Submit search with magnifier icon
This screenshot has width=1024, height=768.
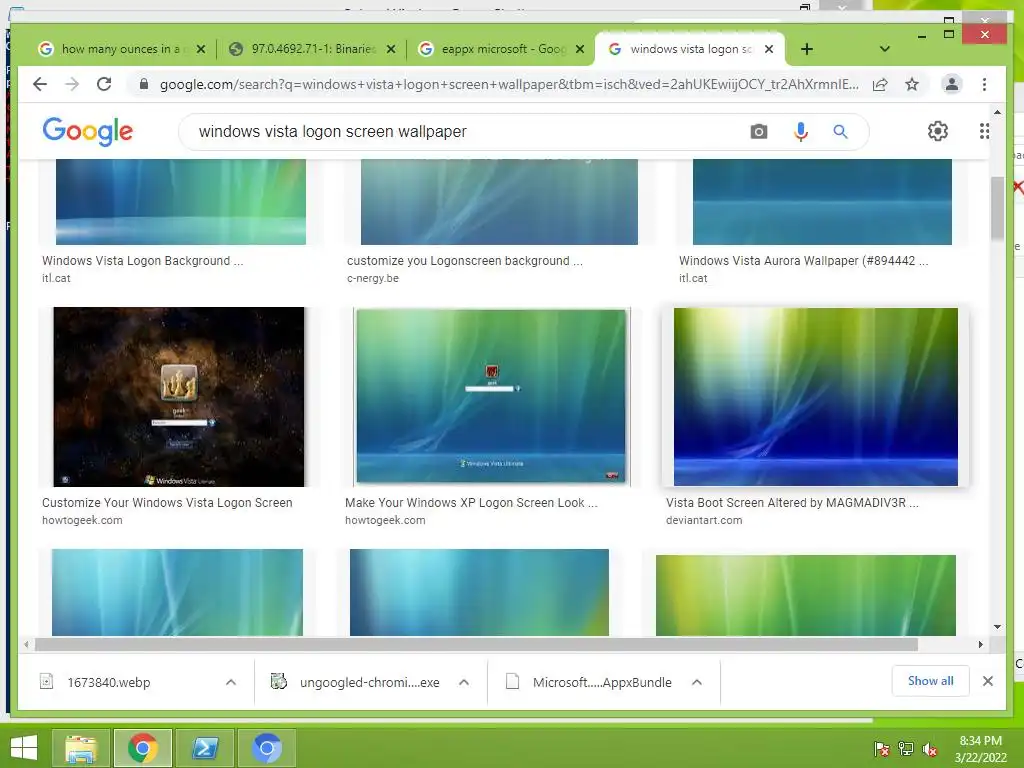coord(840,132)
